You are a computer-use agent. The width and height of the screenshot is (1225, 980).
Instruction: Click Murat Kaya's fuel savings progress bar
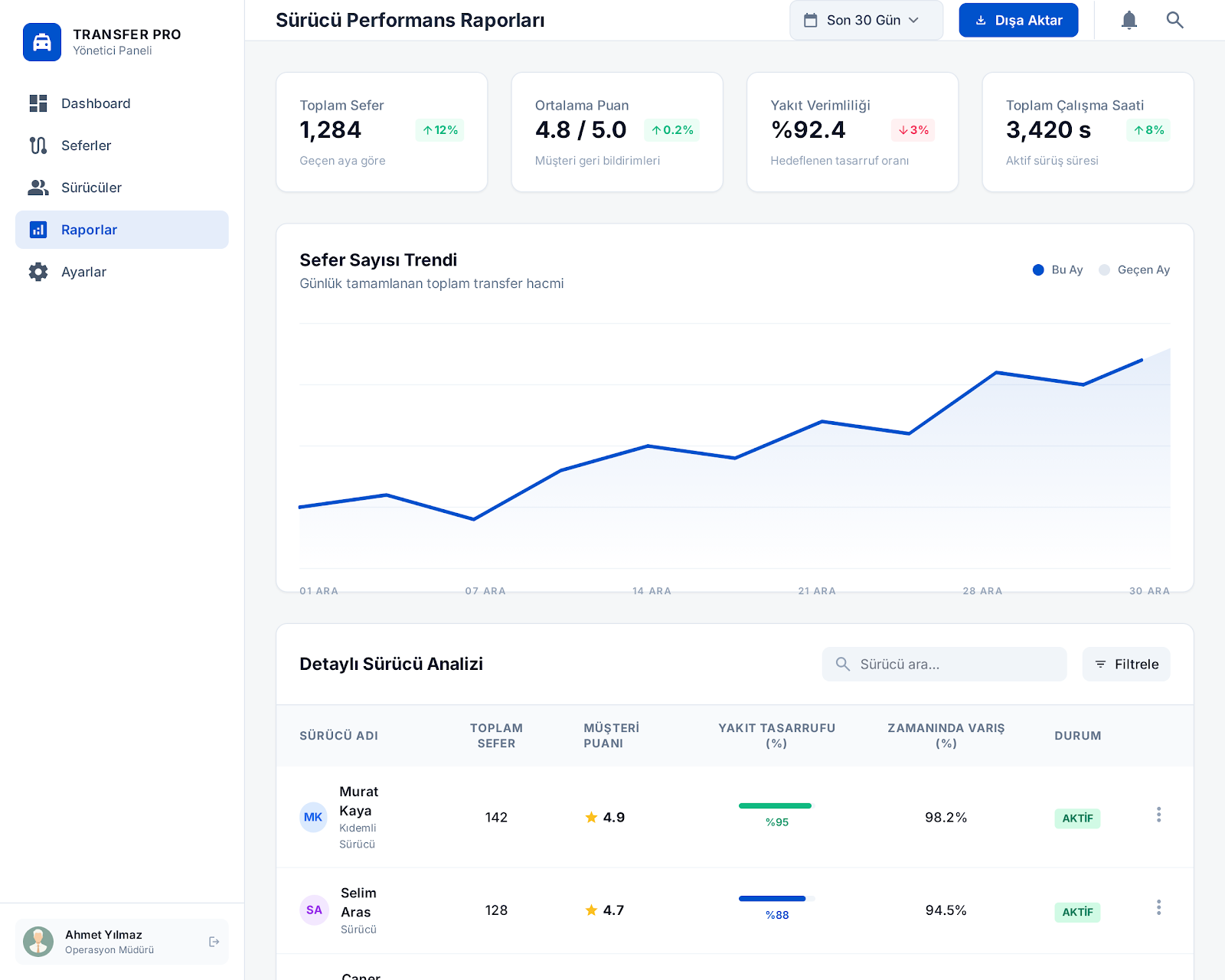coord(775,805)
